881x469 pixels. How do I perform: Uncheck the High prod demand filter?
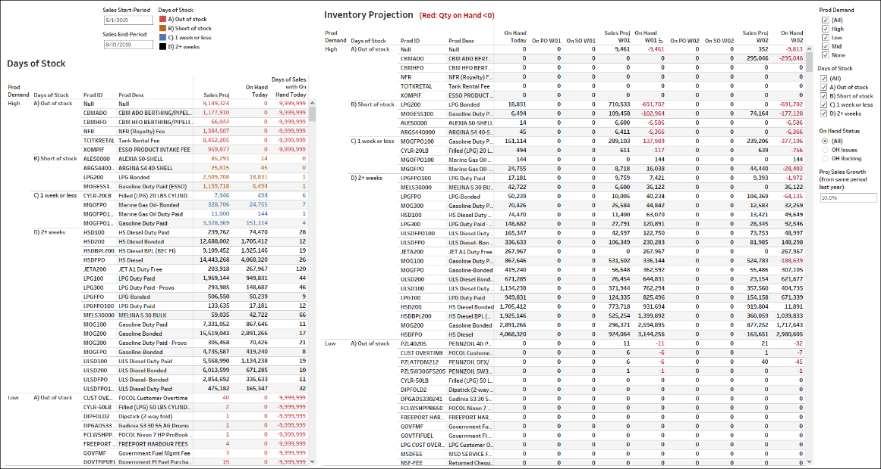tap(825, 28)
